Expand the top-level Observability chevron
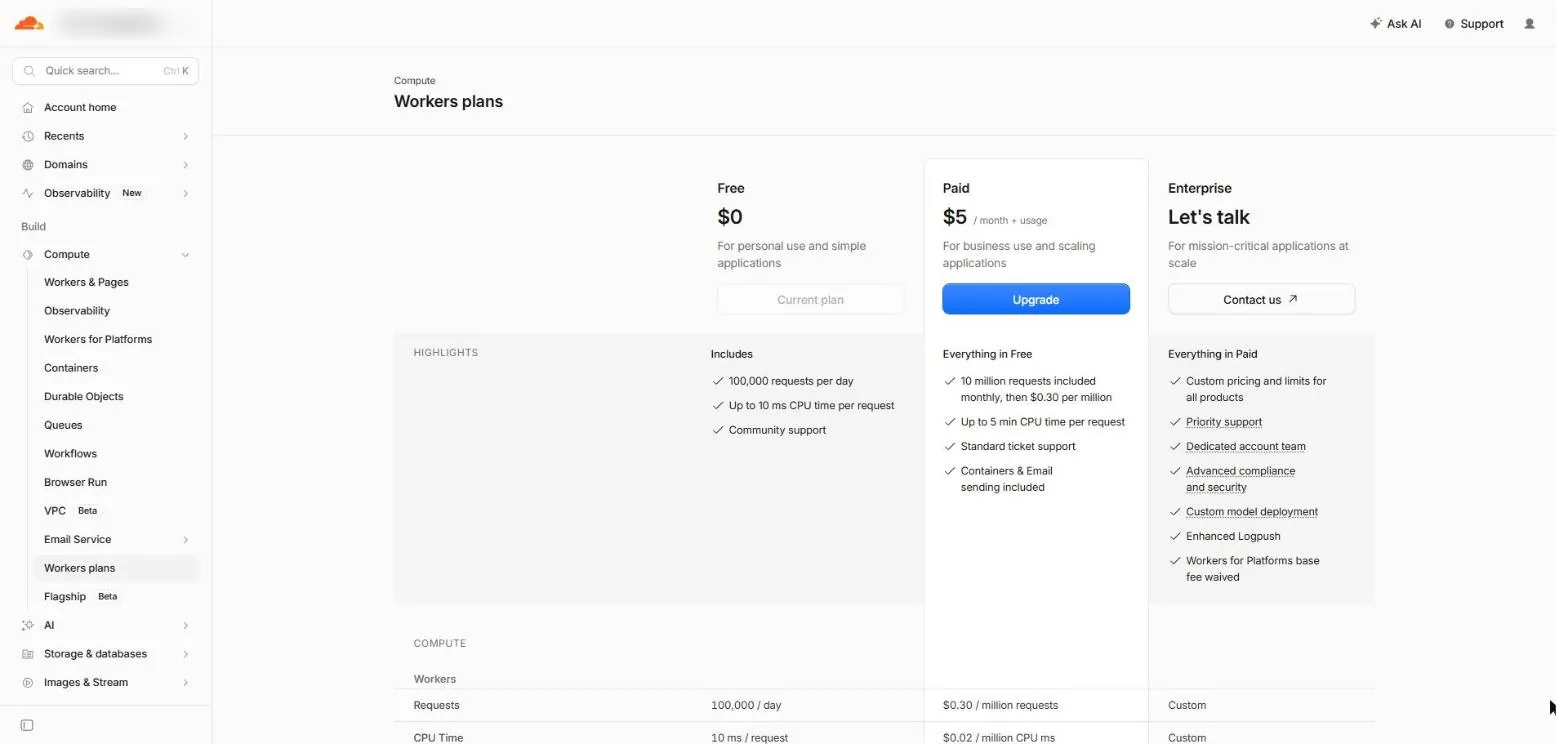 186,193
